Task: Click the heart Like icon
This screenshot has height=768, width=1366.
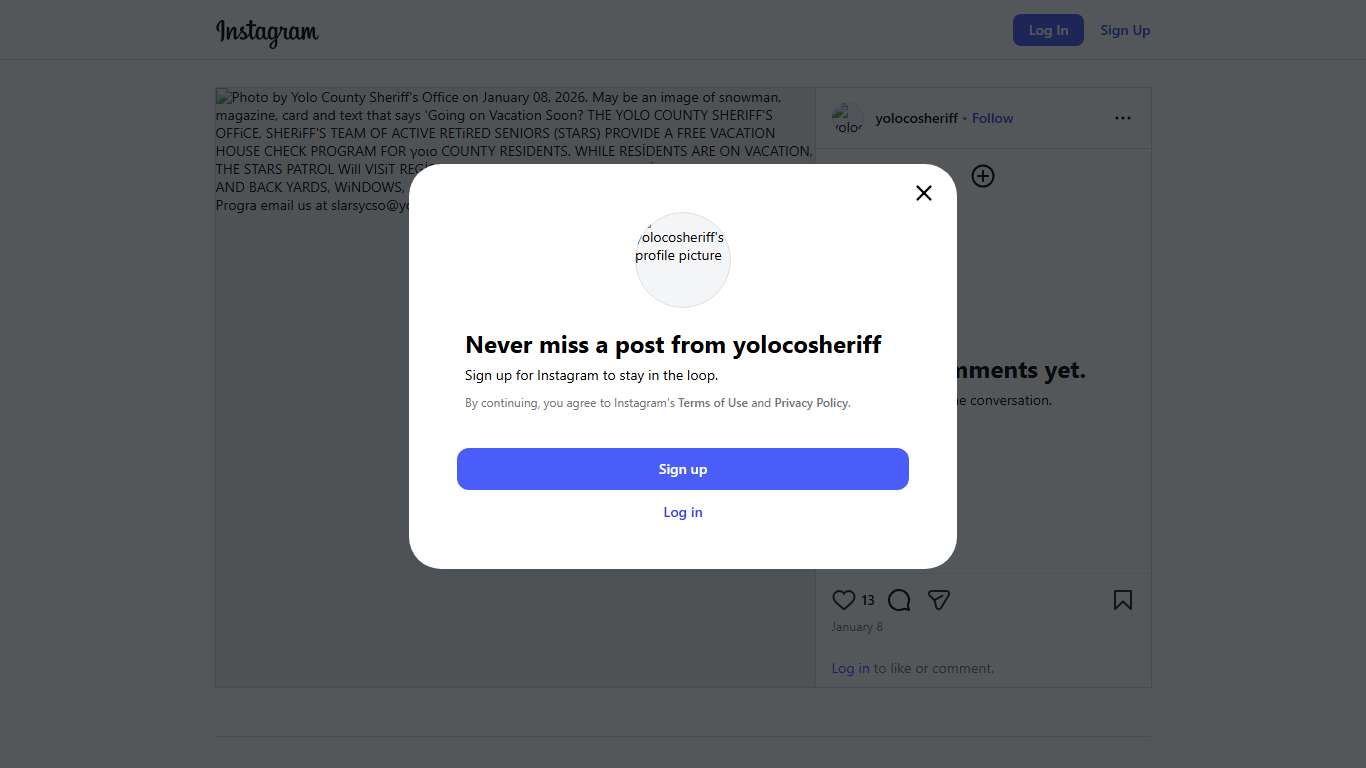Action: click(x=844, y=600)
